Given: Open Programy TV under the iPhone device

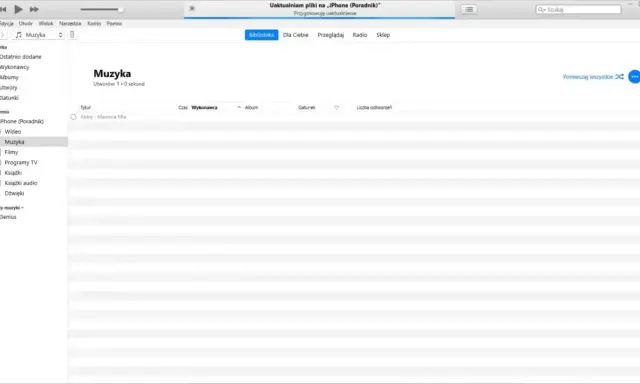Looking at the screenshot, I should point(21,162).
